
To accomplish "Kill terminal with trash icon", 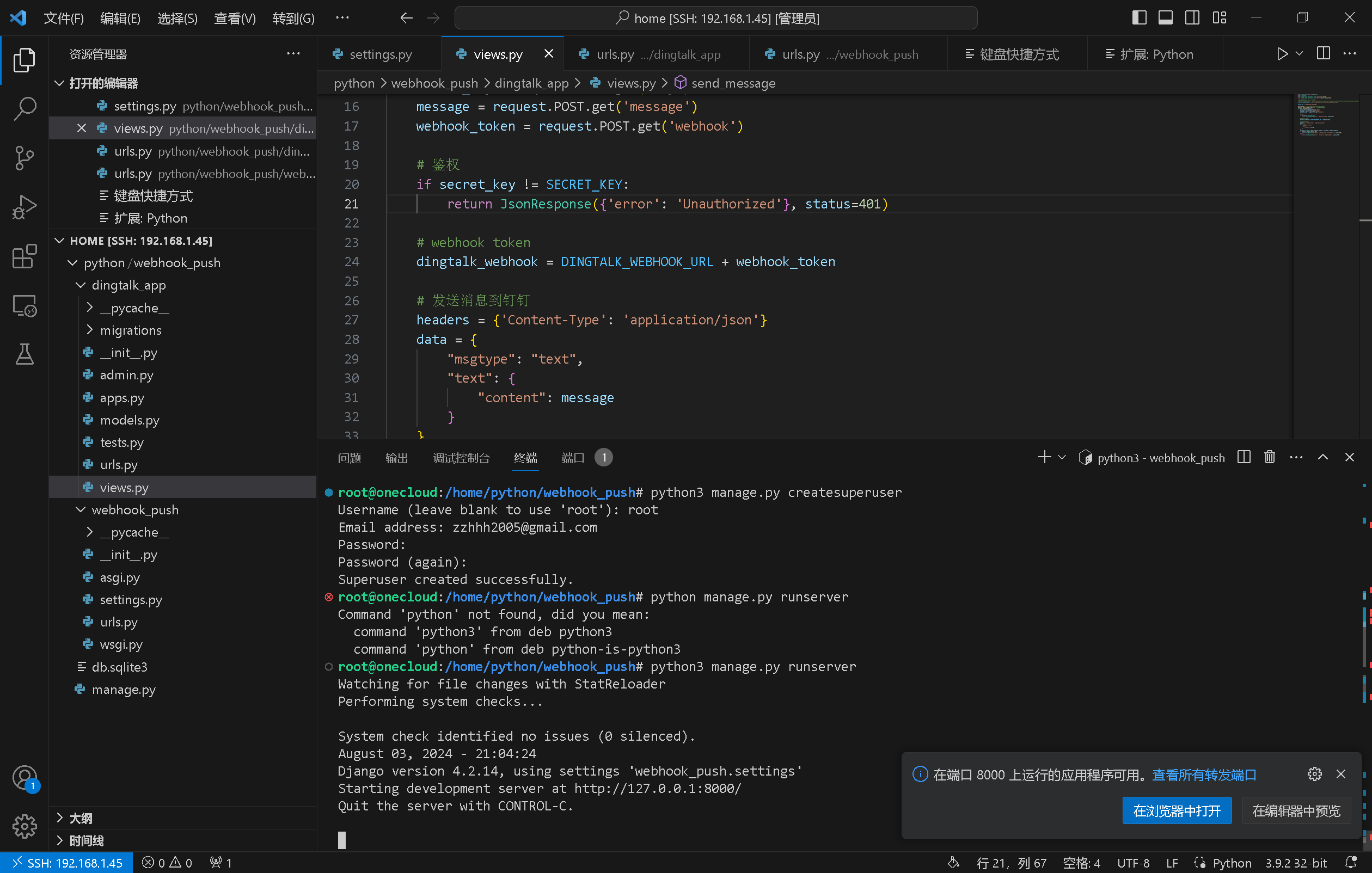I will (x=1270, y=457).
